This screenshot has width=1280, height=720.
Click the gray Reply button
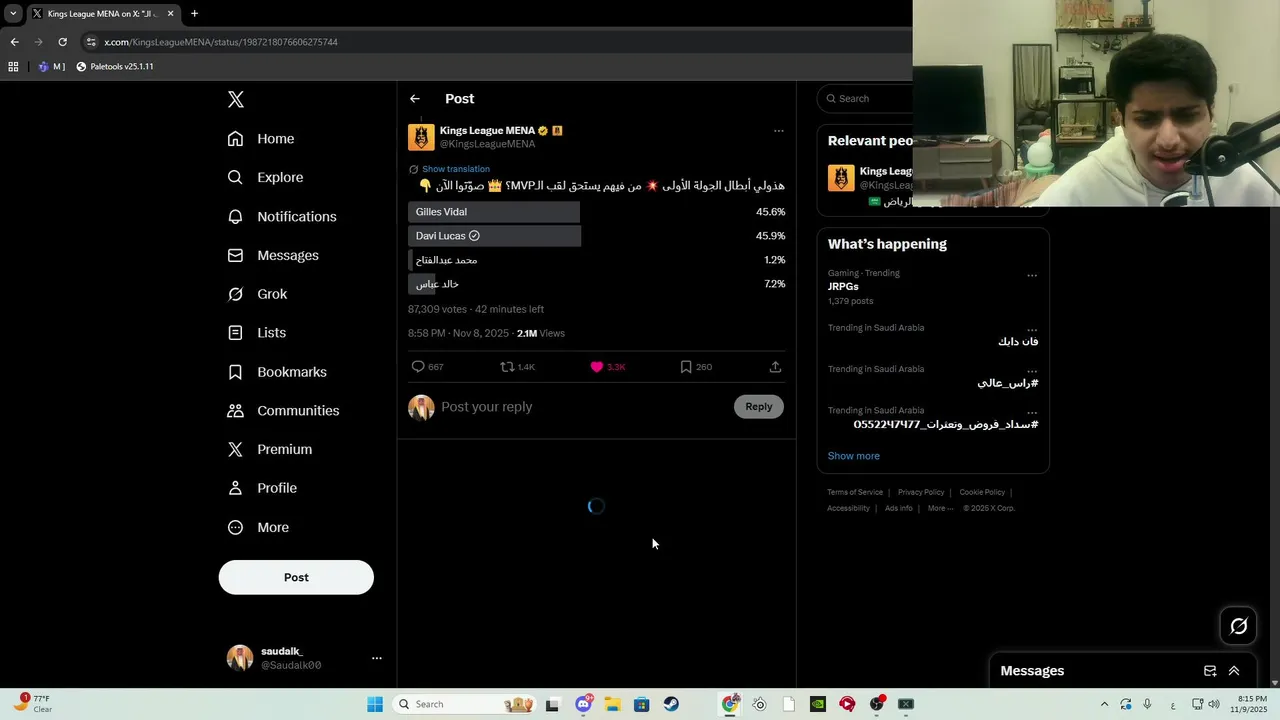click(759, 406)
